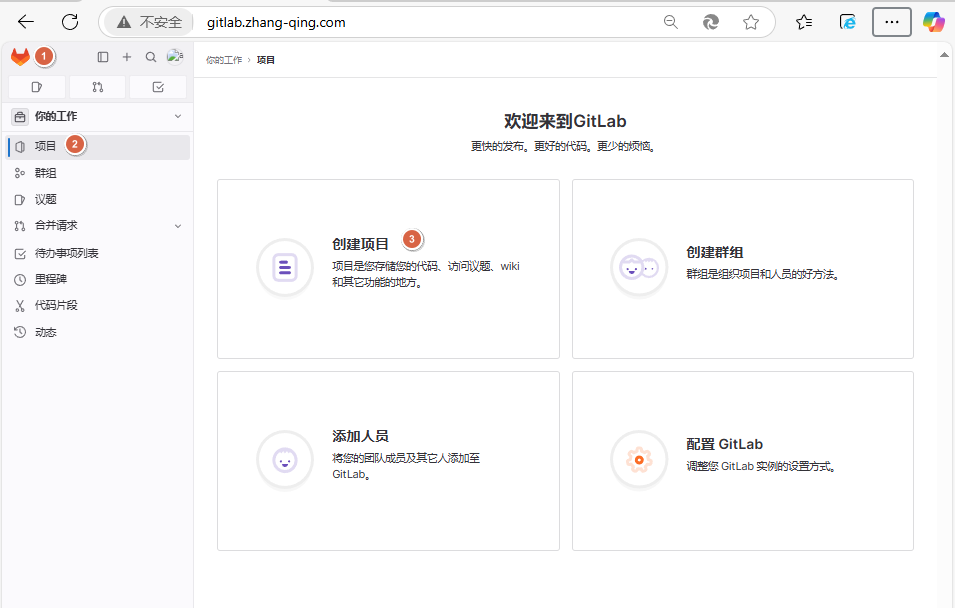
Task: Open 动态 in the sidebar
Action: 98,332
